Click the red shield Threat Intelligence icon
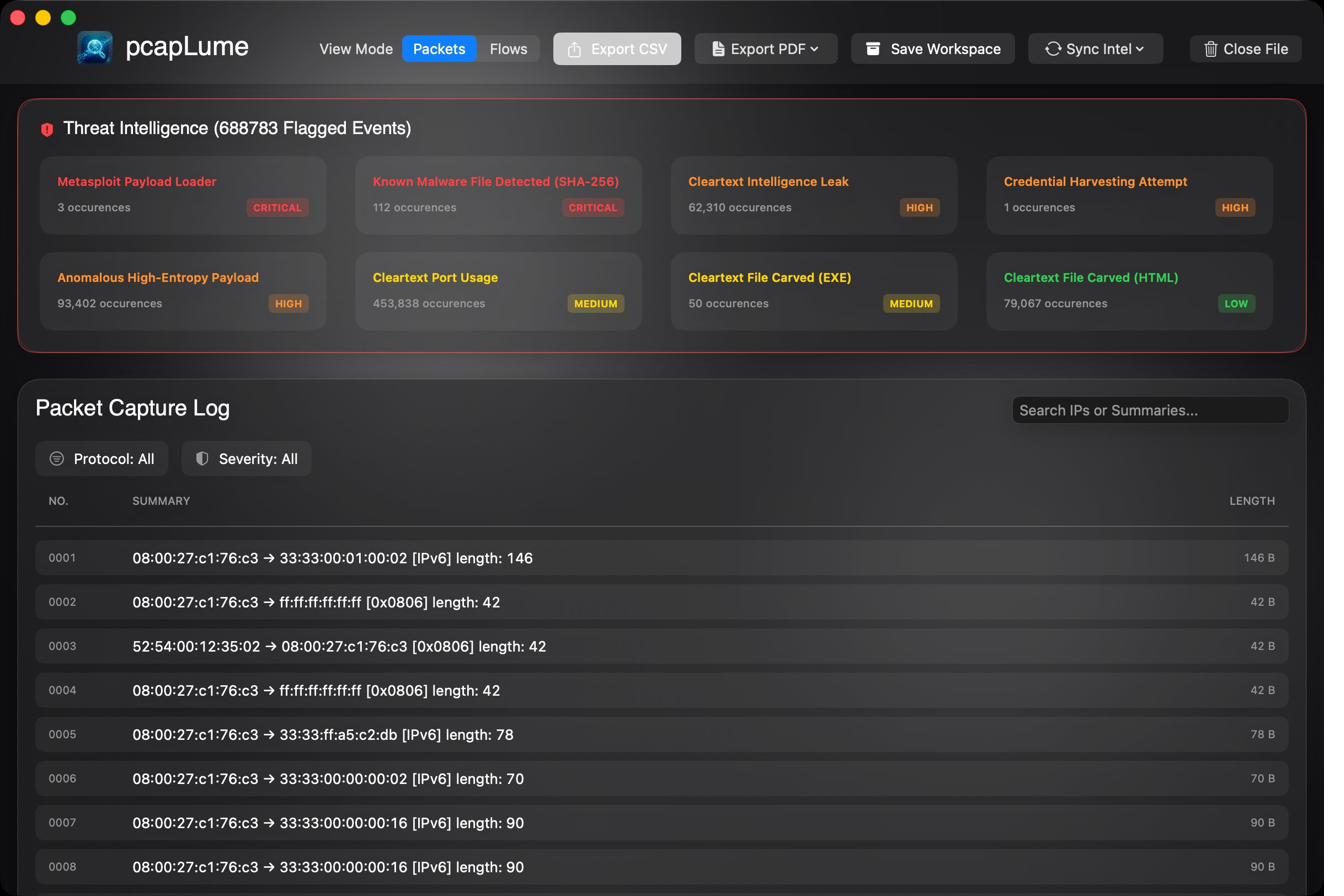 click(x=47, y=130)
